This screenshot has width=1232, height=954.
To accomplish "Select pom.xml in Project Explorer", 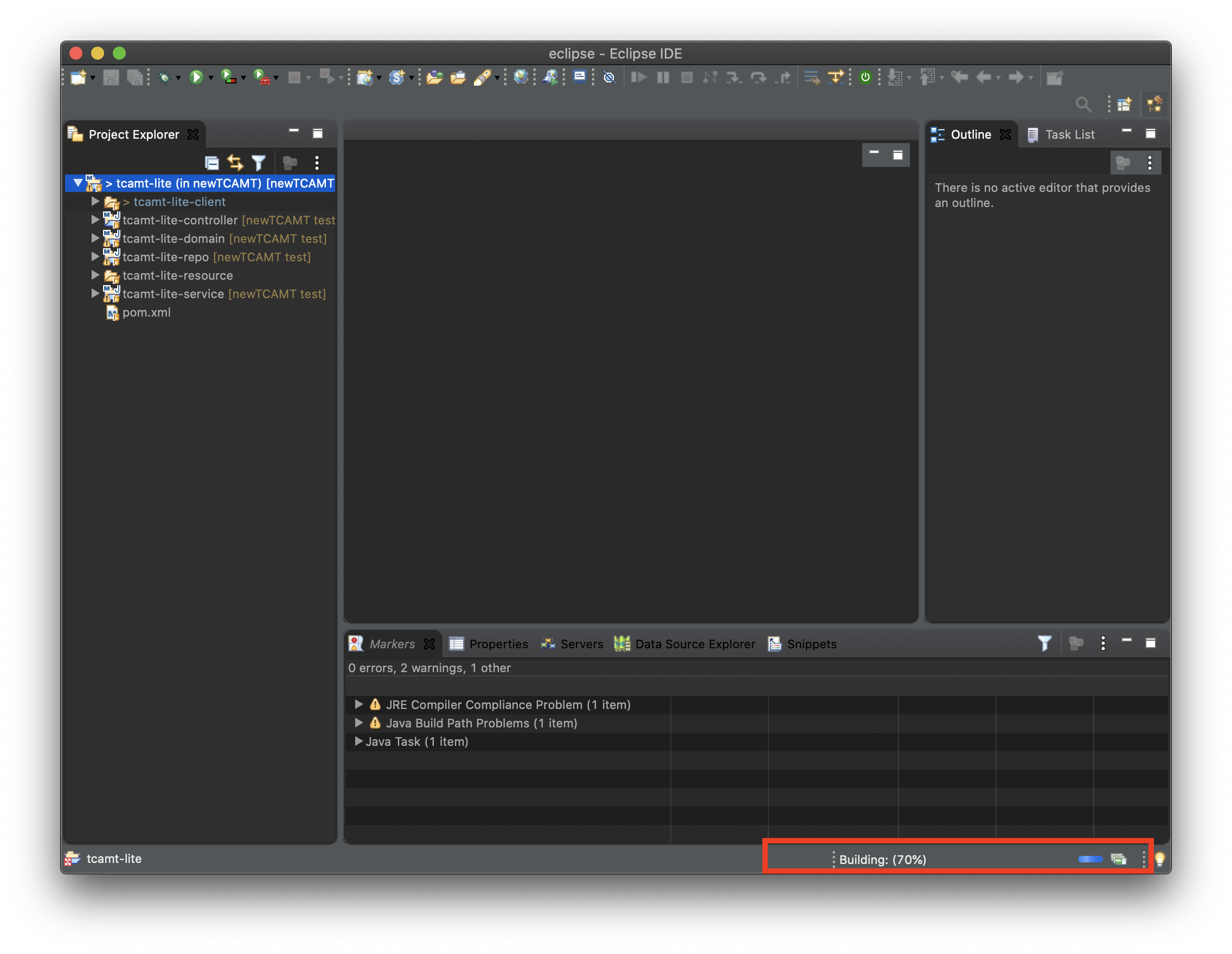I will click(x=146, y=312).
